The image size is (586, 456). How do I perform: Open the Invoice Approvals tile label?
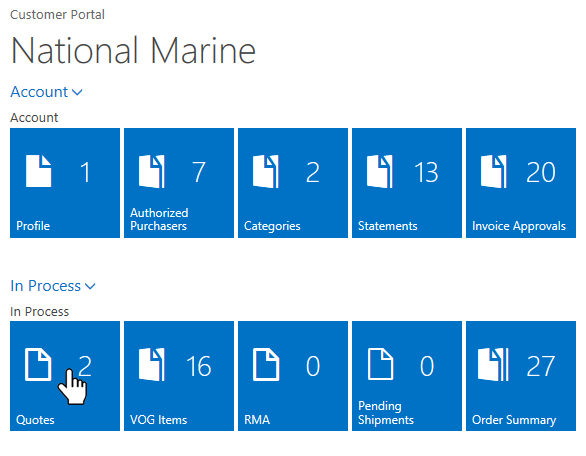click(x=519, y=226)
